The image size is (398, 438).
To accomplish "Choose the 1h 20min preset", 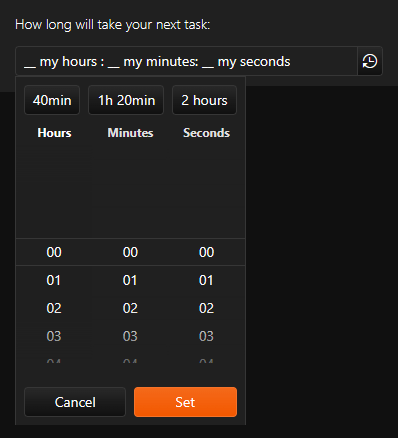I will click(126, 100).
